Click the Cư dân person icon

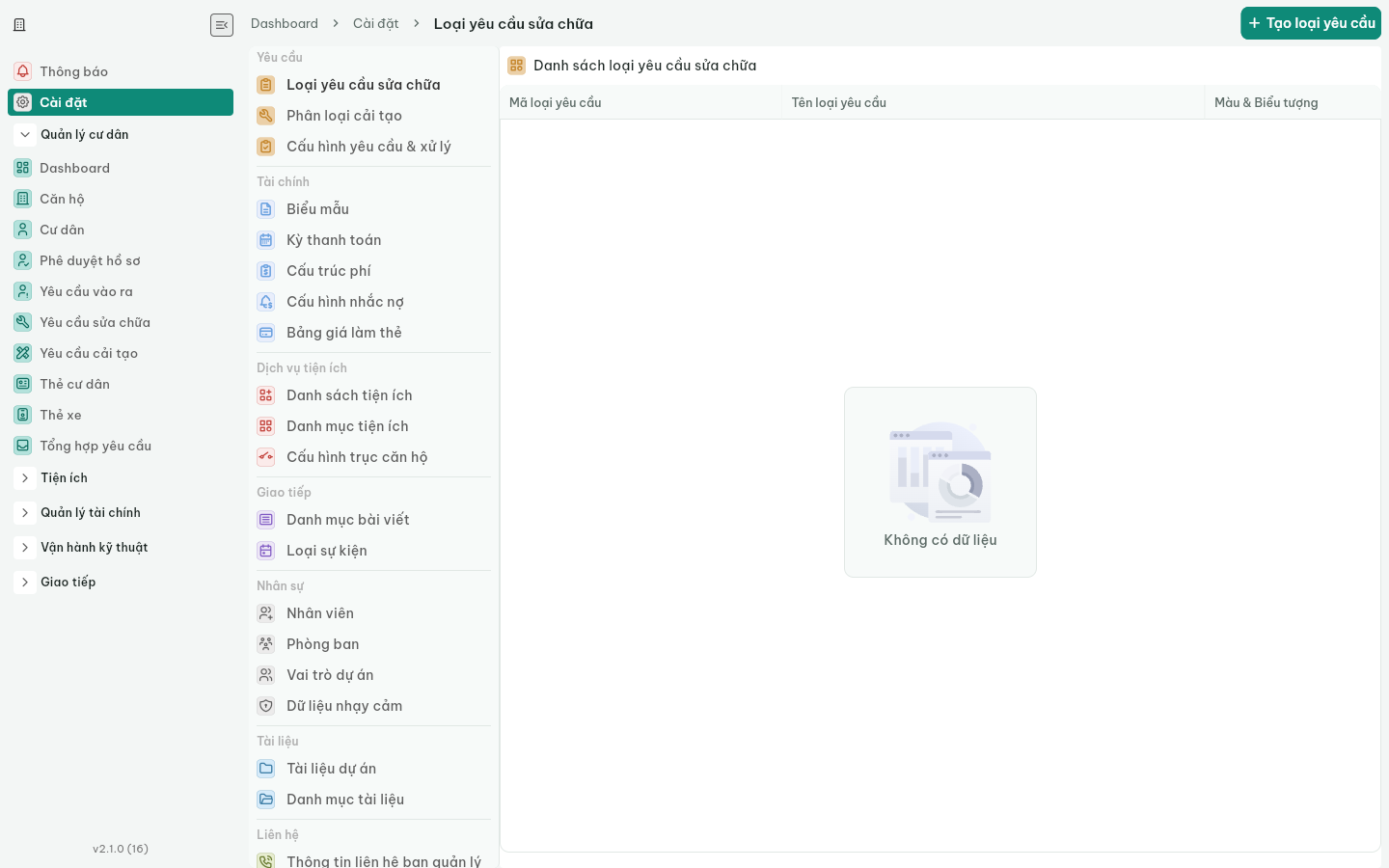pyautogui.click(x=23, y=230)
